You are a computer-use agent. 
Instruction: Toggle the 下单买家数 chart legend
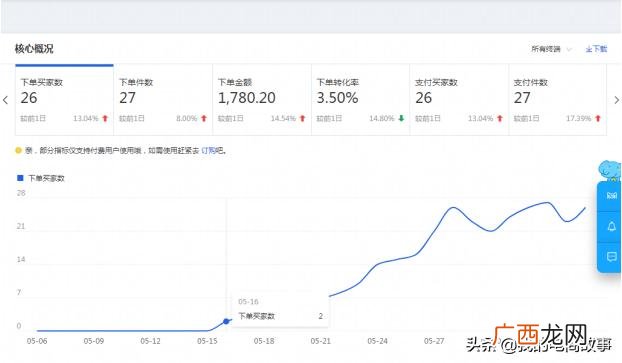pos(41,178)
